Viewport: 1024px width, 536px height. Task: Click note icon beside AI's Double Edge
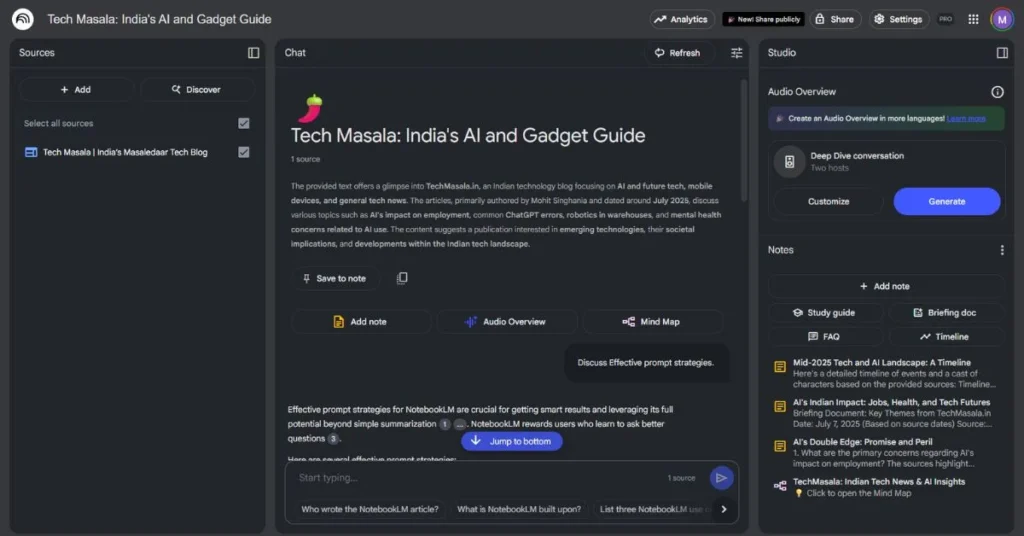coord(780,446)
